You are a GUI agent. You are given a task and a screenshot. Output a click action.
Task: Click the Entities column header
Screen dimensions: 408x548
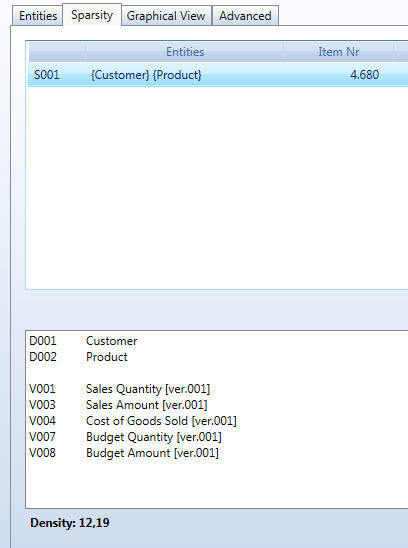pos(185,52)
